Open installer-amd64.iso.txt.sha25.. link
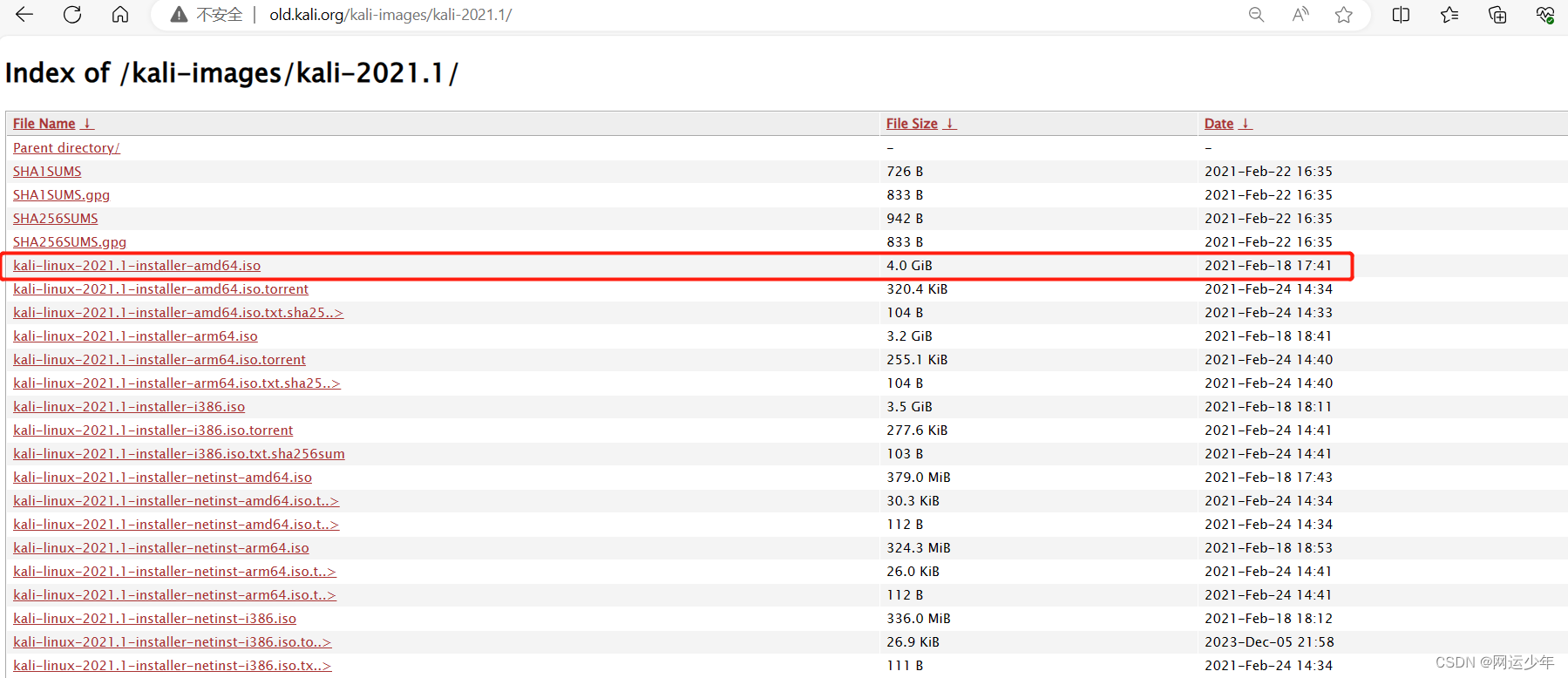Screen dimensions: 1568x678 point(178,313)
